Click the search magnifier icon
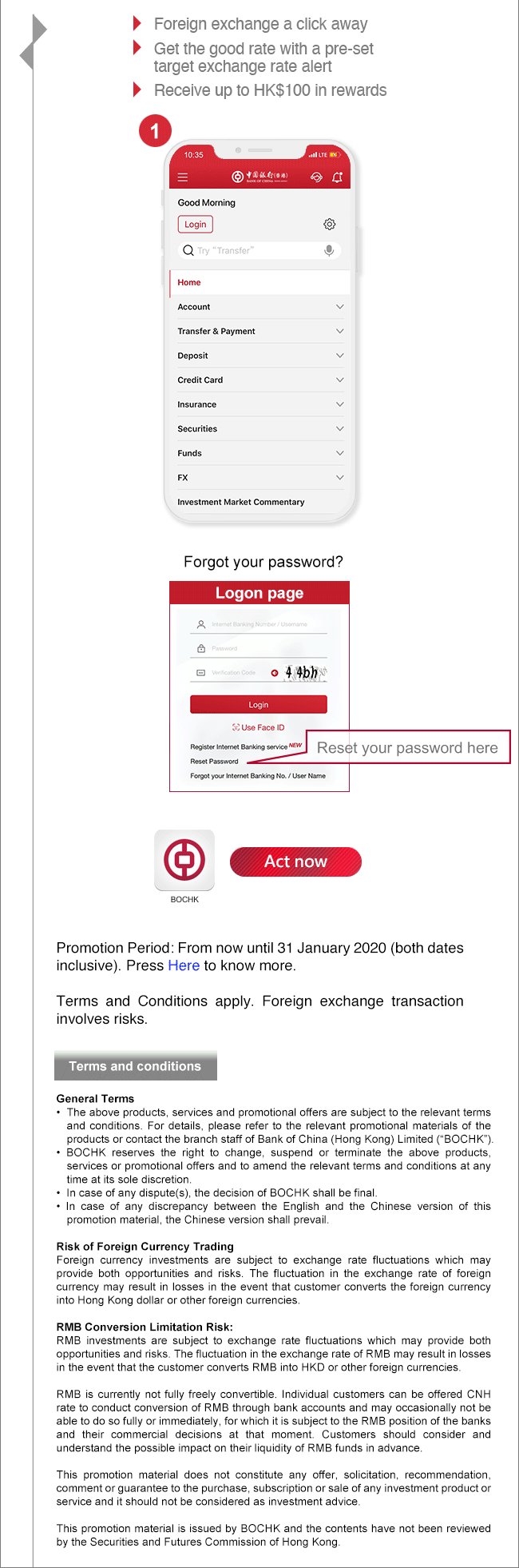Viewport: 519px width, 1568px height. coord(188,250)
